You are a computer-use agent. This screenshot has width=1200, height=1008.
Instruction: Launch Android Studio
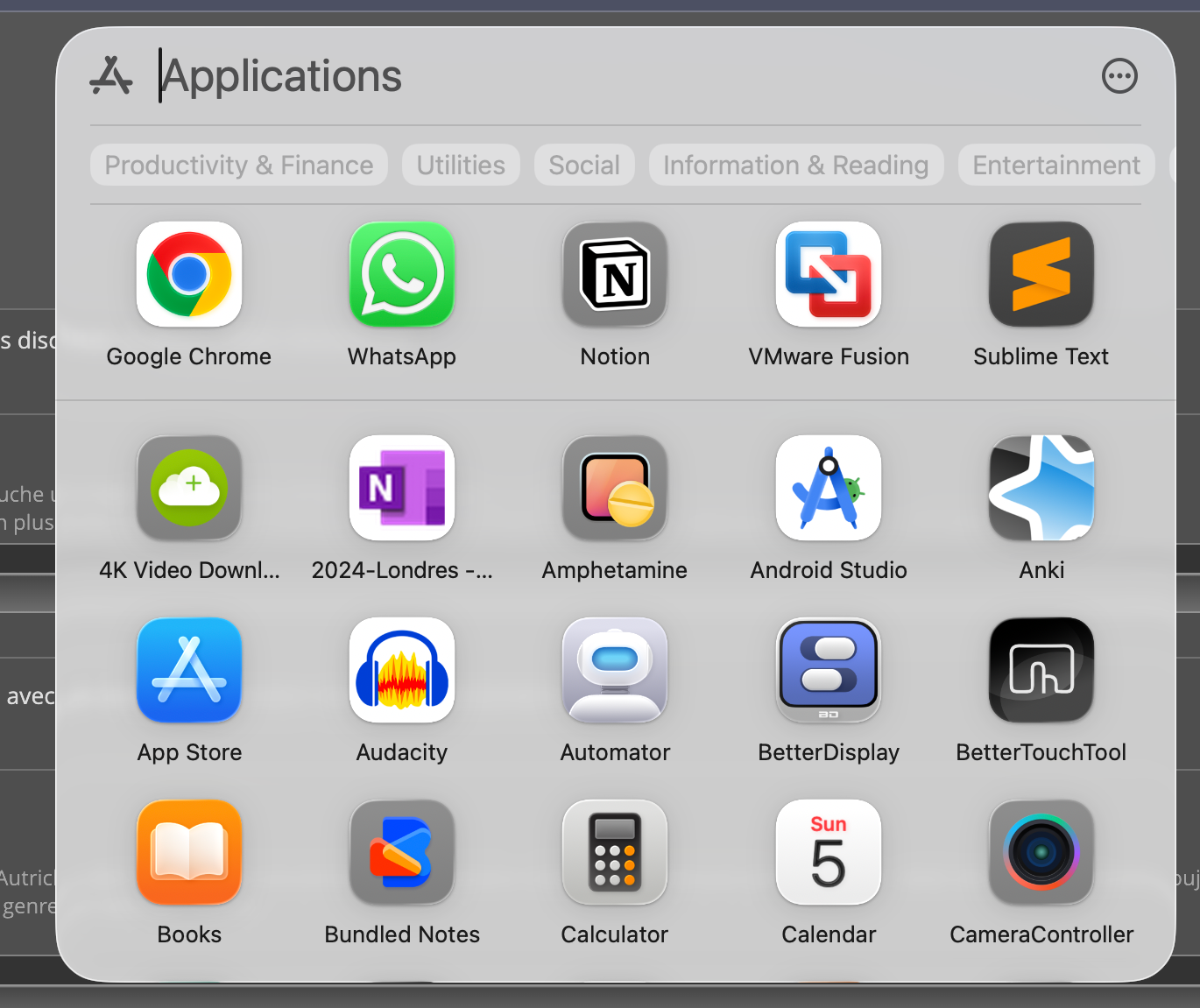point(828,489)
